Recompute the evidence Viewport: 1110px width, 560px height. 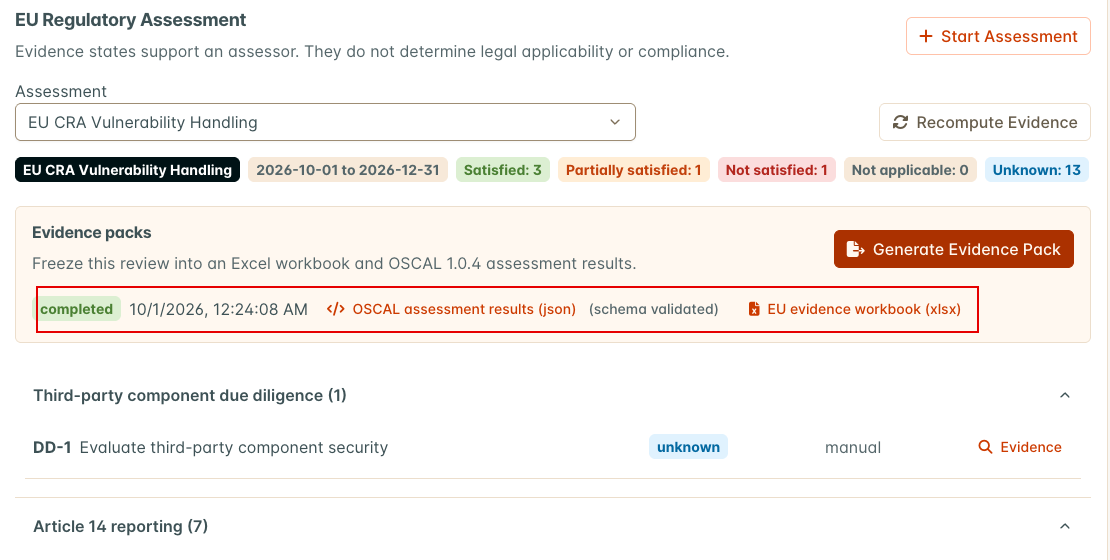(985, 122)
